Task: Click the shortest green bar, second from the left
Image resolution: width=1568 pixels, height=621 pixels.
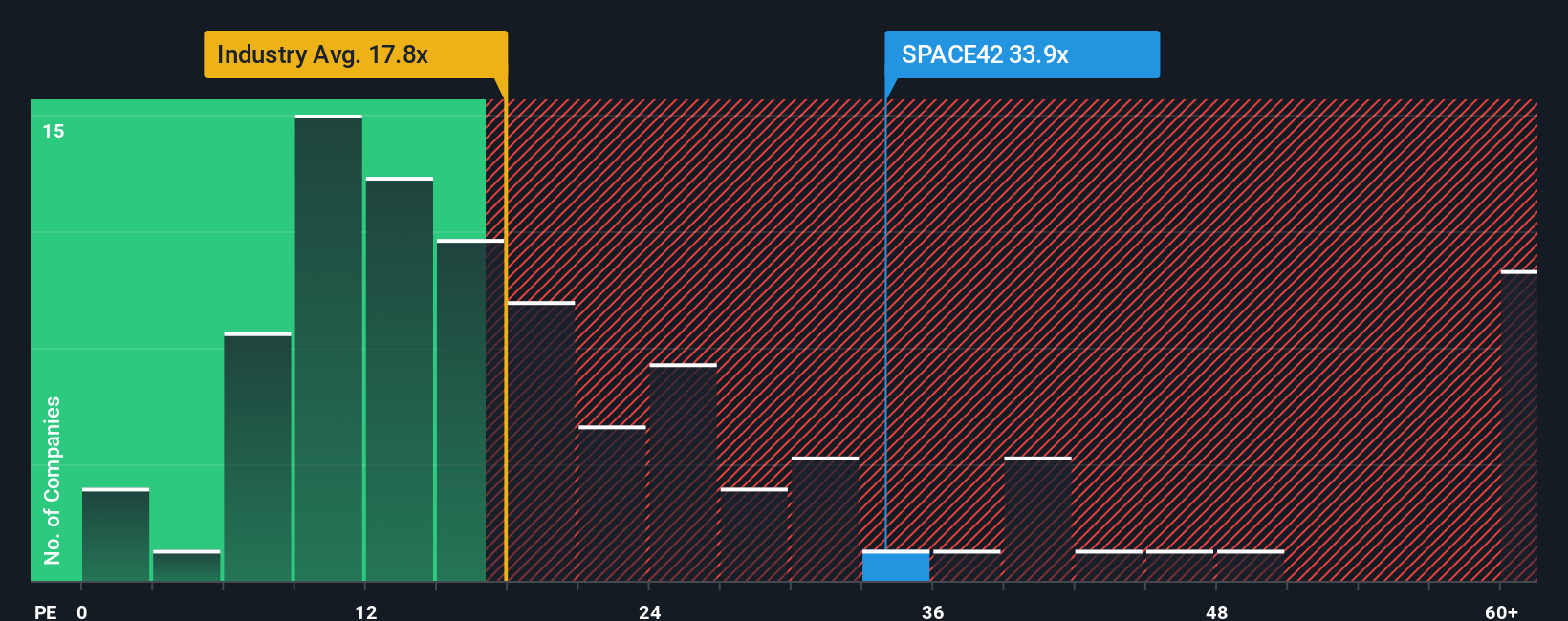Action: click(x=186, y=566)
